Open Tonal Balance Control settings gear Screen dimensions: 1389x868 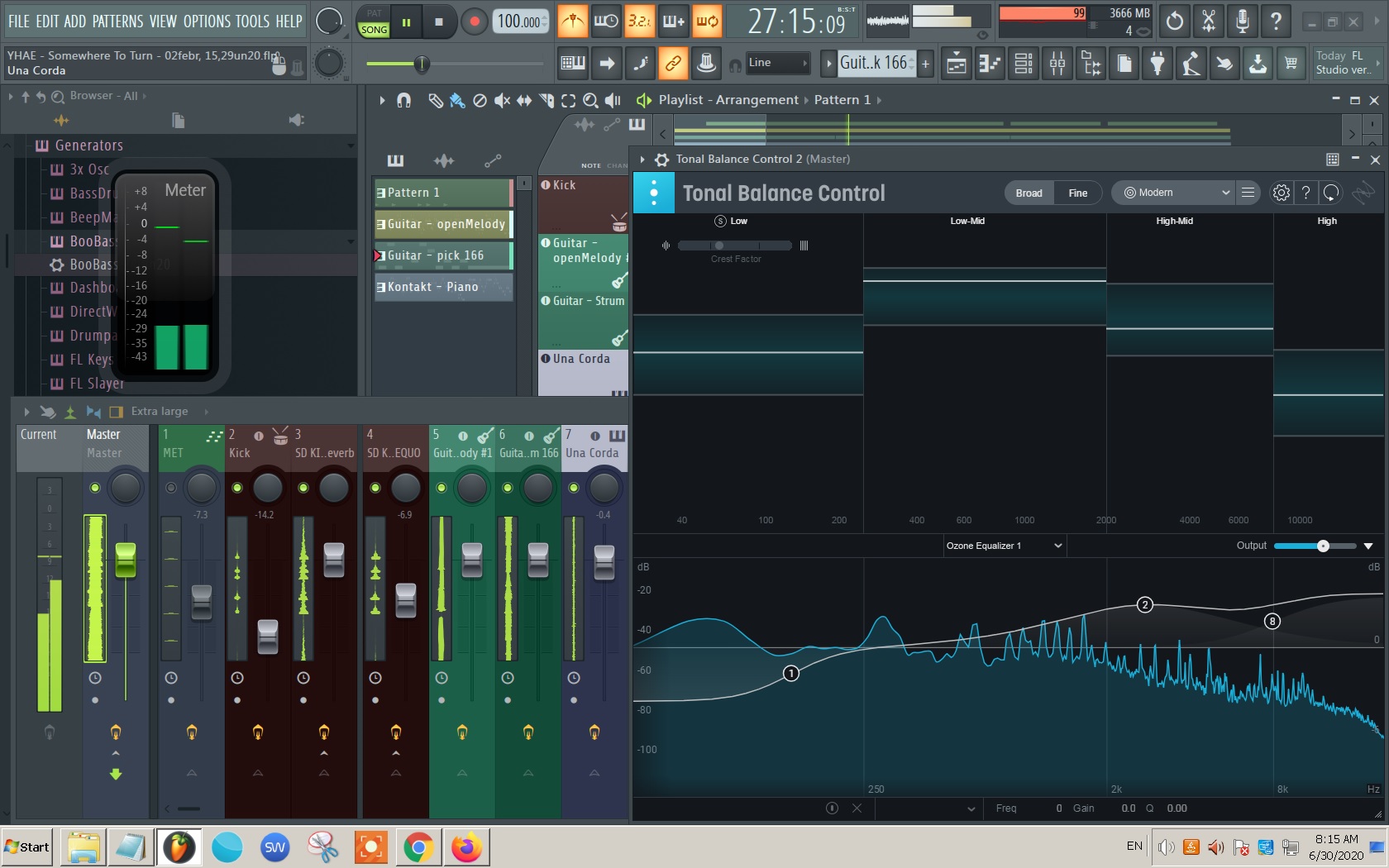pos(1281,193)
